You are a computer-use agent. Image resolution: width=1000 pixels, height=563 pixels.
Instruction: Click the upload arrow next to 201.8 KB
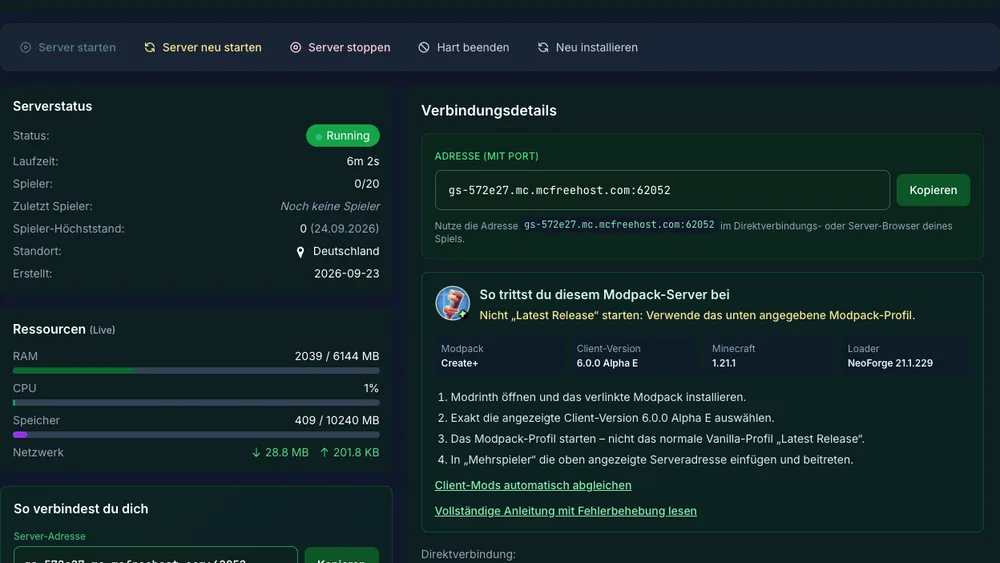[324, 452]
